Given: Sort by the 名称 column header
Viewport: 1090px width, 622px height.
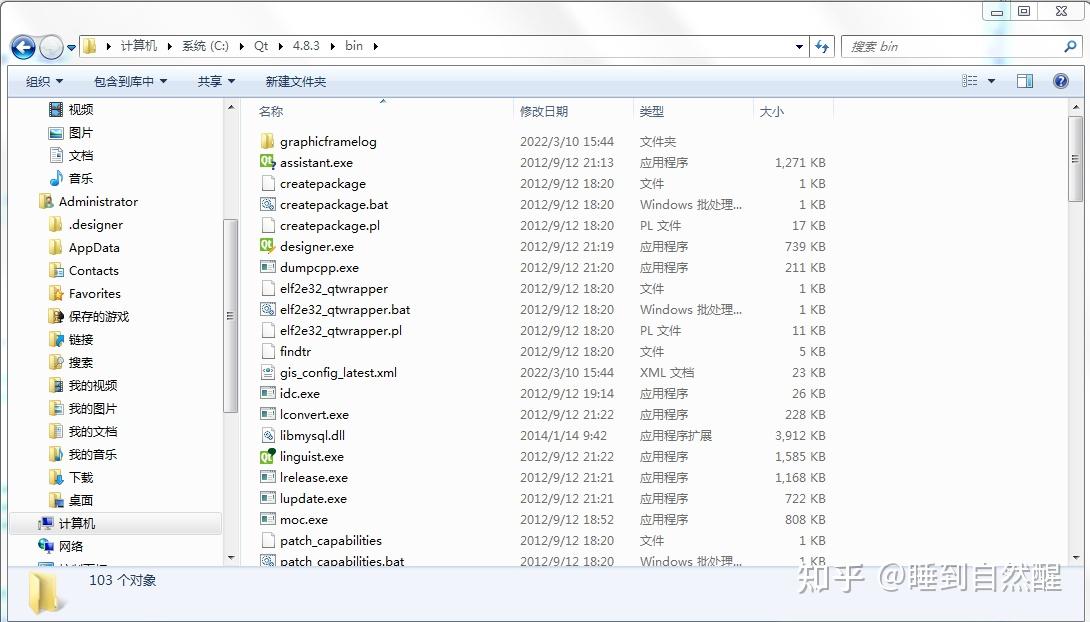Looking at the screenshot, I should point(270,111).
